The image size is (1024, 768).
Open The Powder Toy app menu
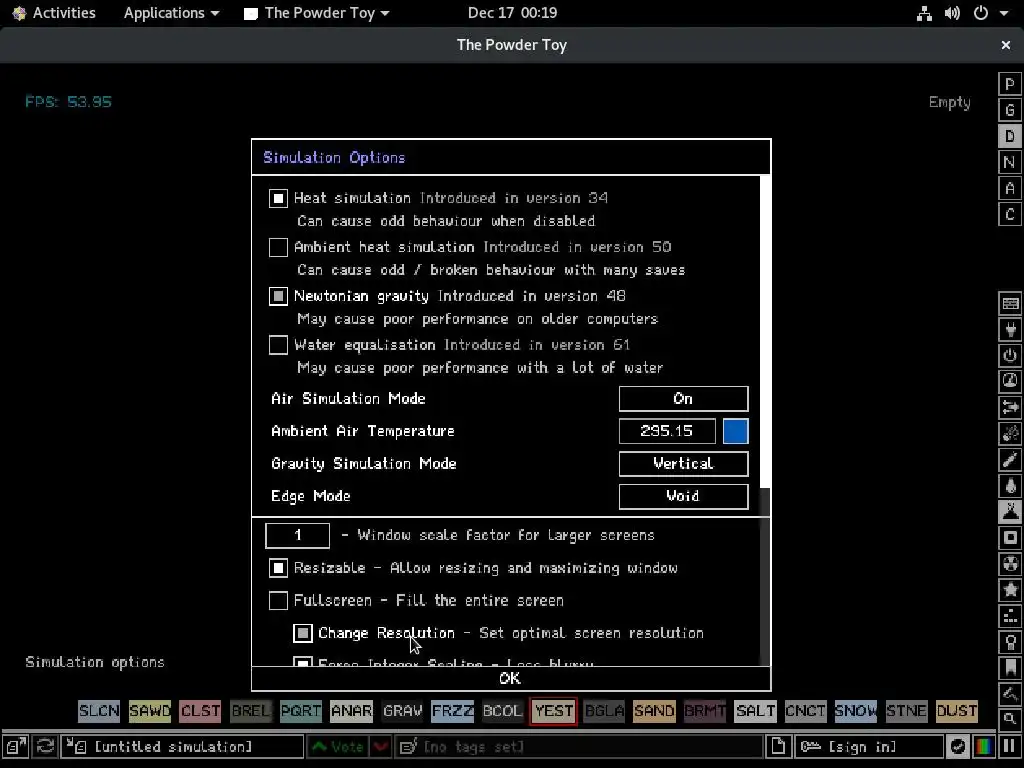point(317,13)
